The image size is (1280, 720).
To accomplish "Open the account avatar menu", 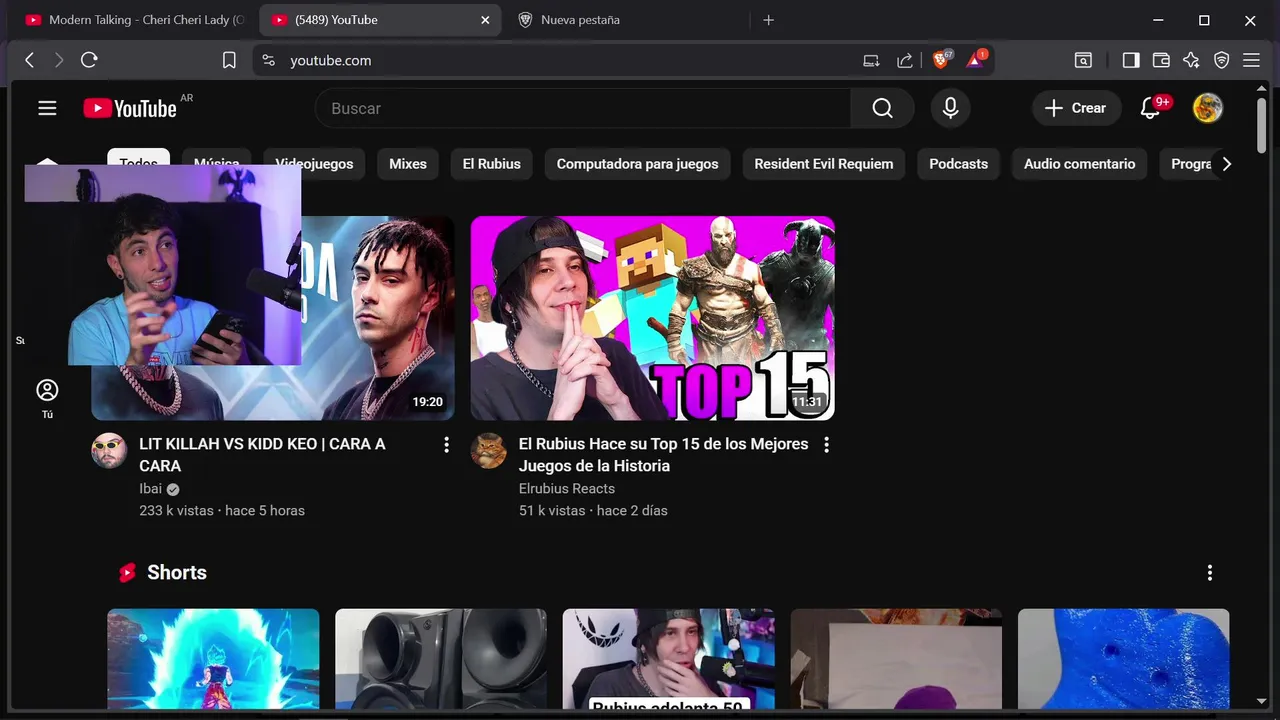I will click(1208, 108).
